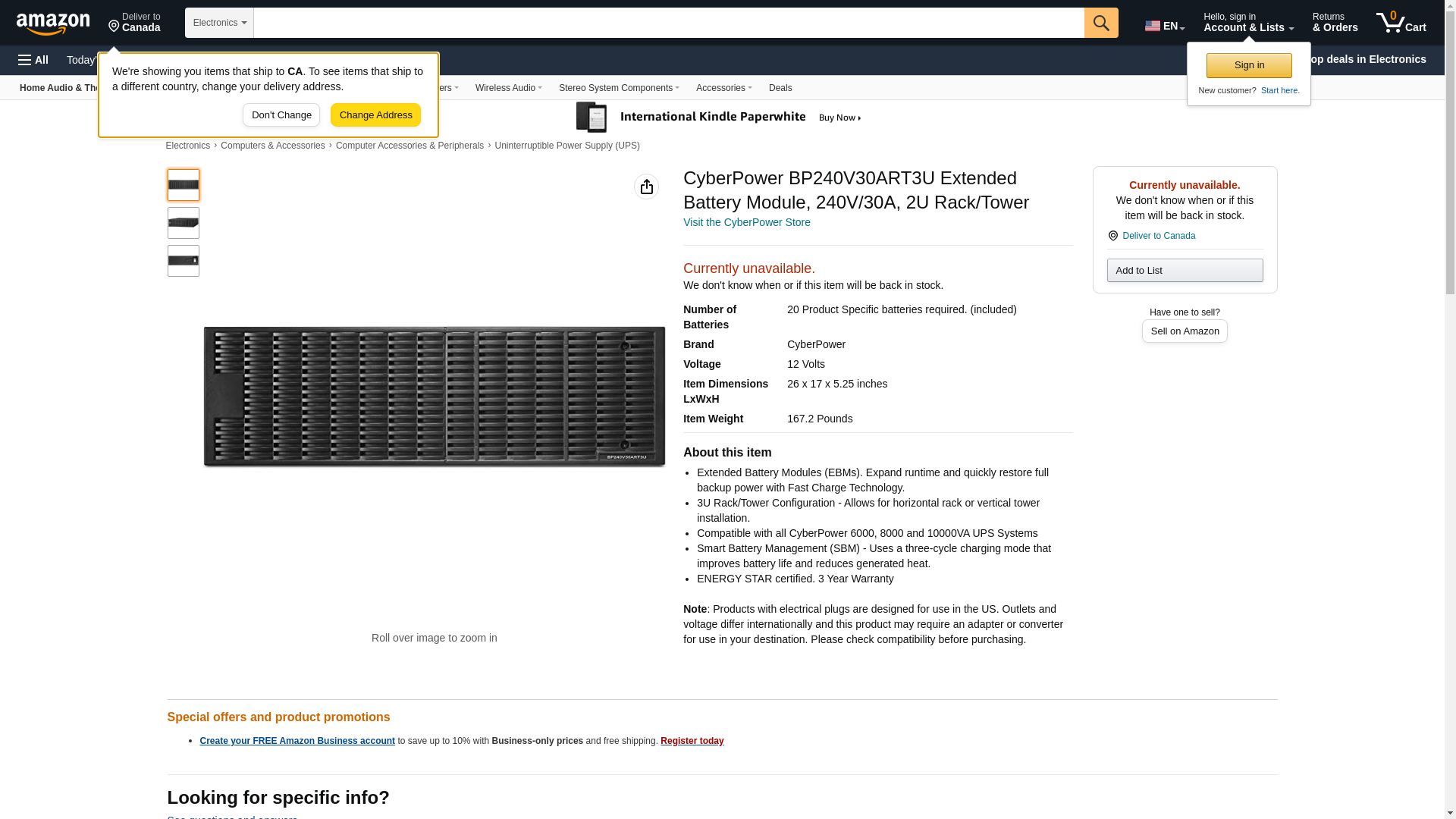Click the share icon on product image
Viewport: 1456px width, 819px height.
coord(646,187)
